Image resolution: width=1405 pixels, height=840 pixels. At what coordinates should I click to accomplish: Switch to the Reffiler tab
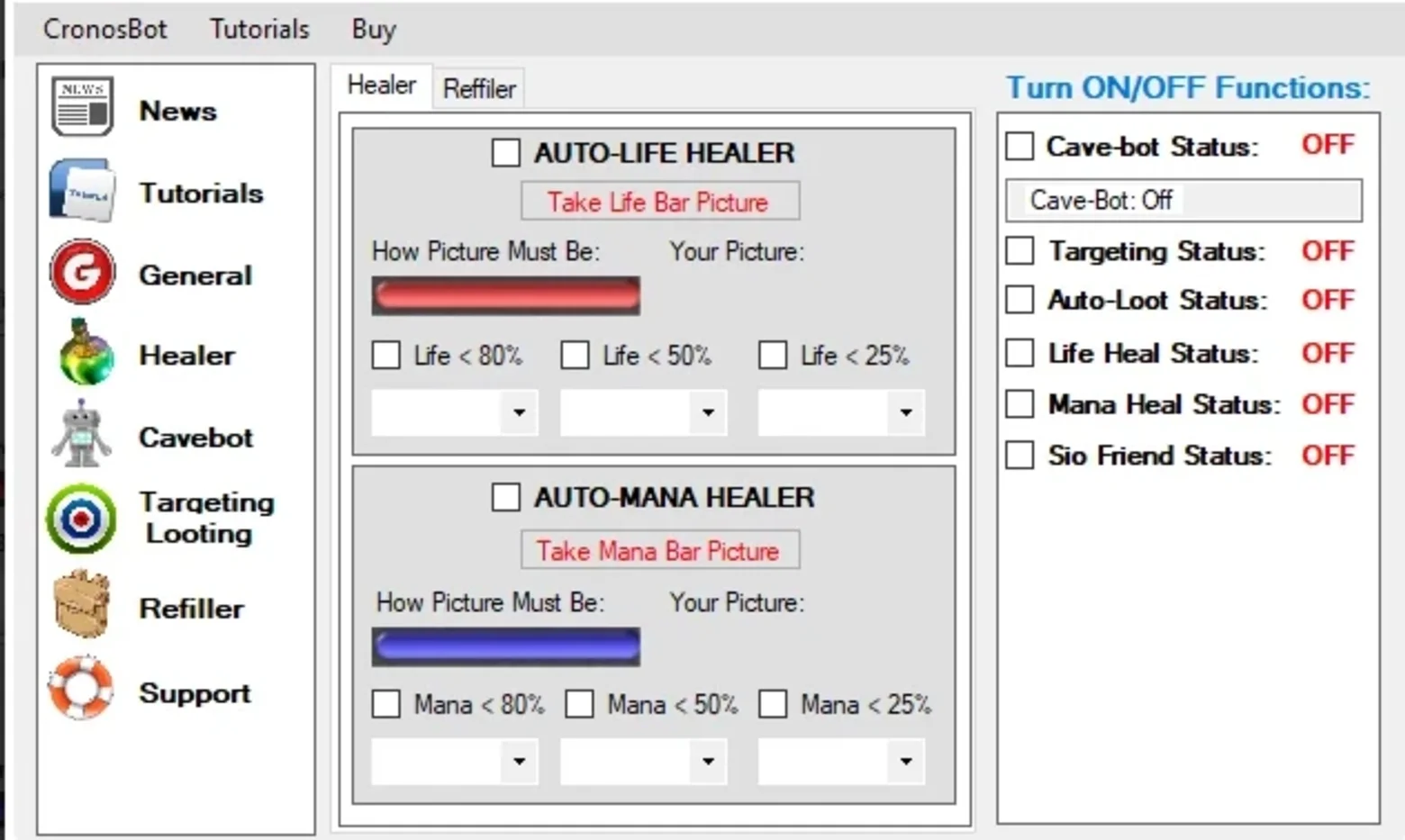click(x=479, y=88)
